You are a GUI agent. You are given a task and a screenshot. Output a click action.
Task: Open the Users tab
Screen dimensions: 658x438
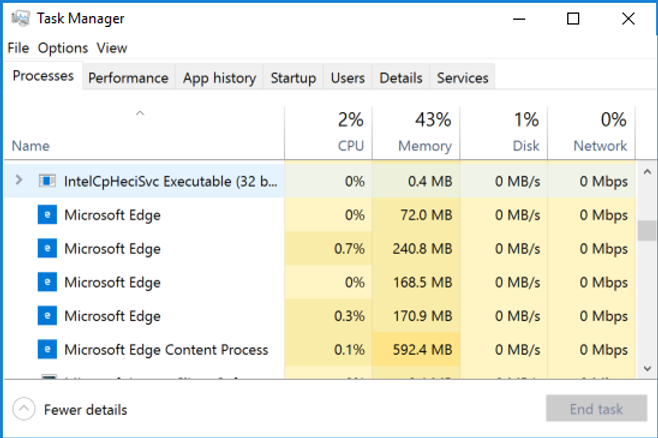click(347, 78)
